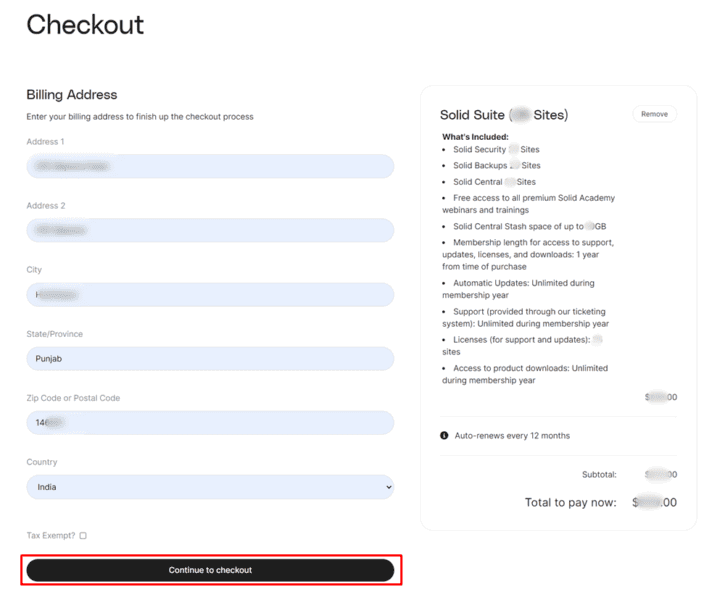Click the Solid Suite product title
This screenshot has width=725, height=600.
coord(504,115)
